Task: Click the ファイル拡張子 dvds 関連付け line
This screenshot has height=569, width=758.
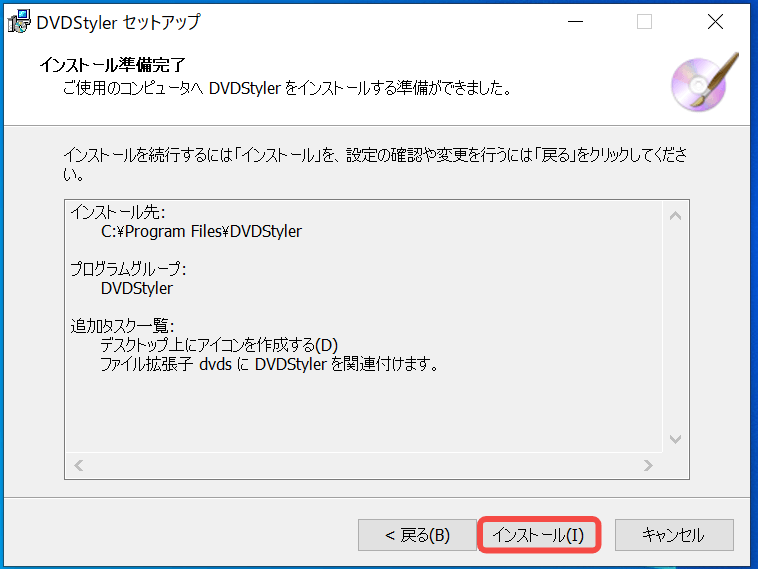Action: [269, 364]
